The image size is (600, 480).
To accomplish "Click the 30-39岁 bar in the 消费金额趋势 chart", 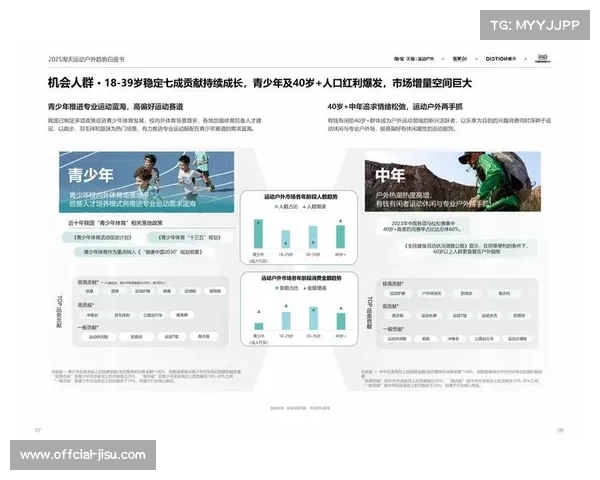I will click(x=313, y=318).
